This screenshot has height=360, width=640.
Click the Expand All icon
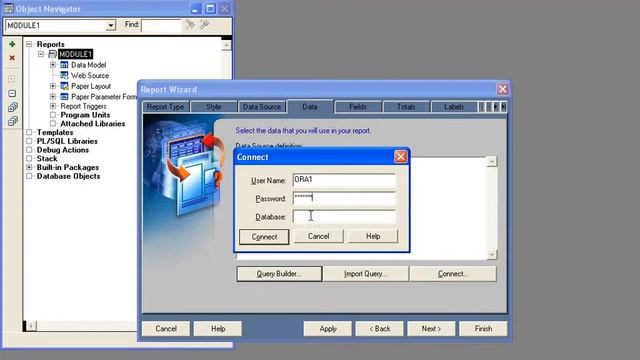[x=12, y=107]
